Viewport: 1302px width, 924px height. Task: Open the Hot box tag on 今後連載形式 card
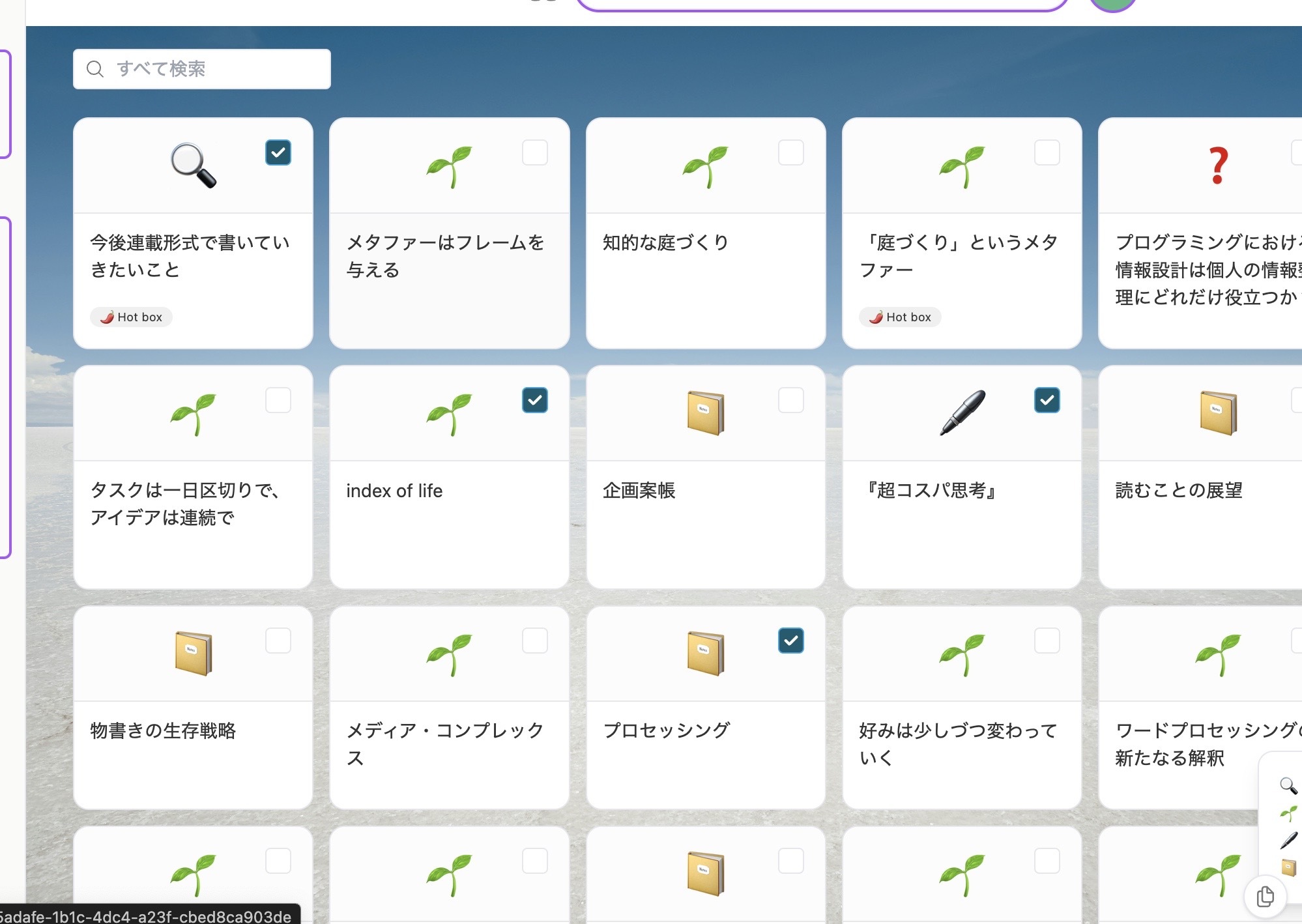(x=131, y=317)
